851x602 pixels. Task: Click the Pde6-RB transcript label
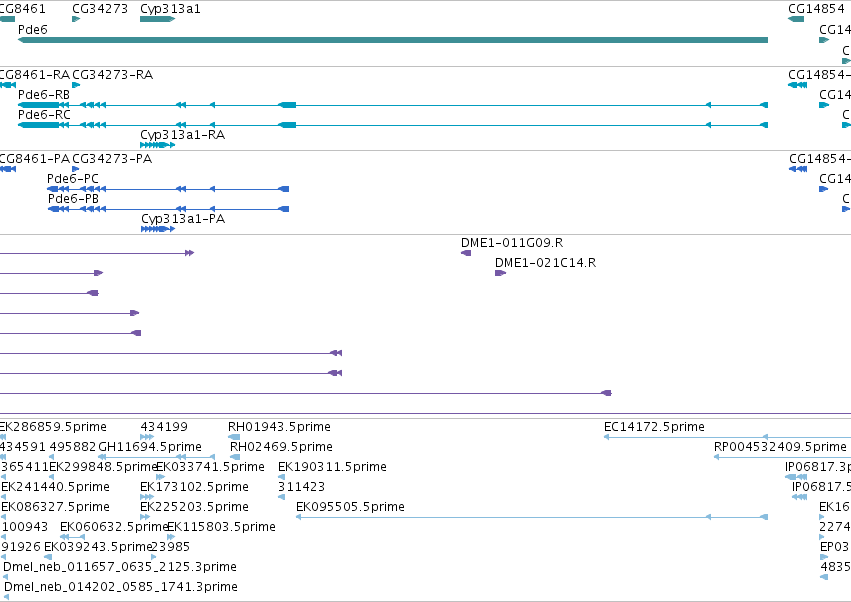[44, 95]
